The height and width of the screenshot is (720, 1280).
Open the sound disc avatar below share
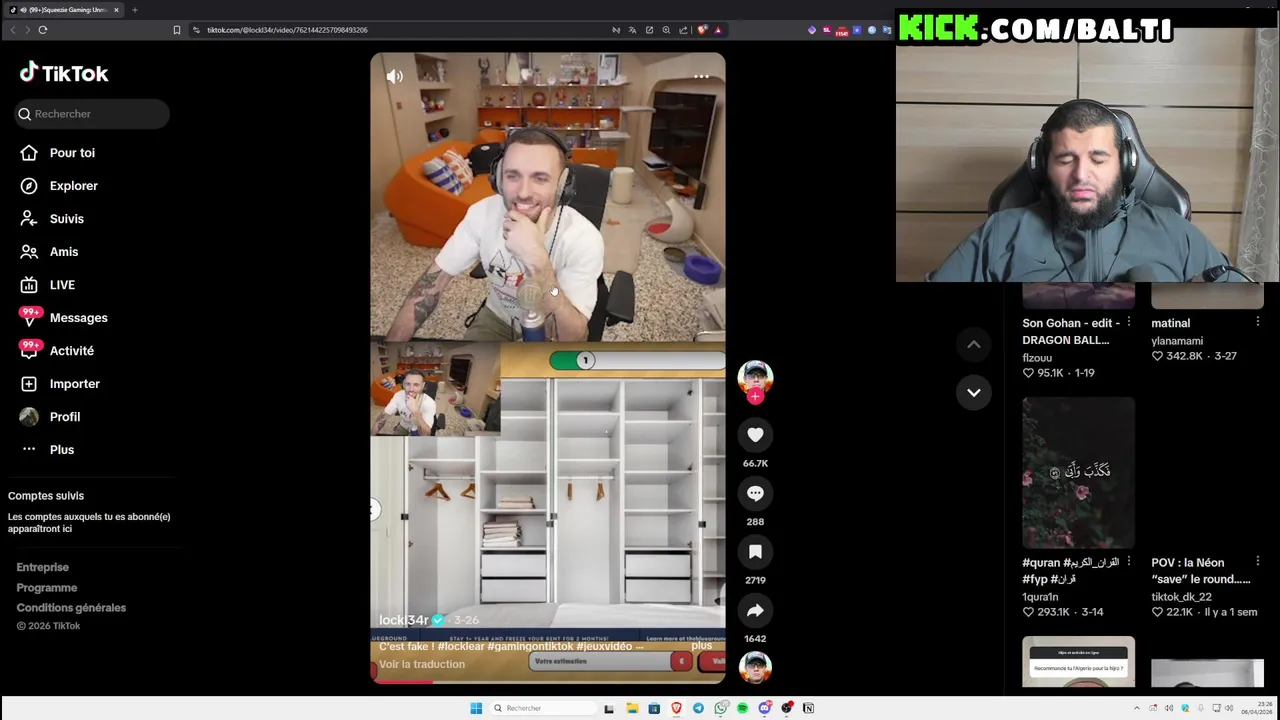coord(755,668)
